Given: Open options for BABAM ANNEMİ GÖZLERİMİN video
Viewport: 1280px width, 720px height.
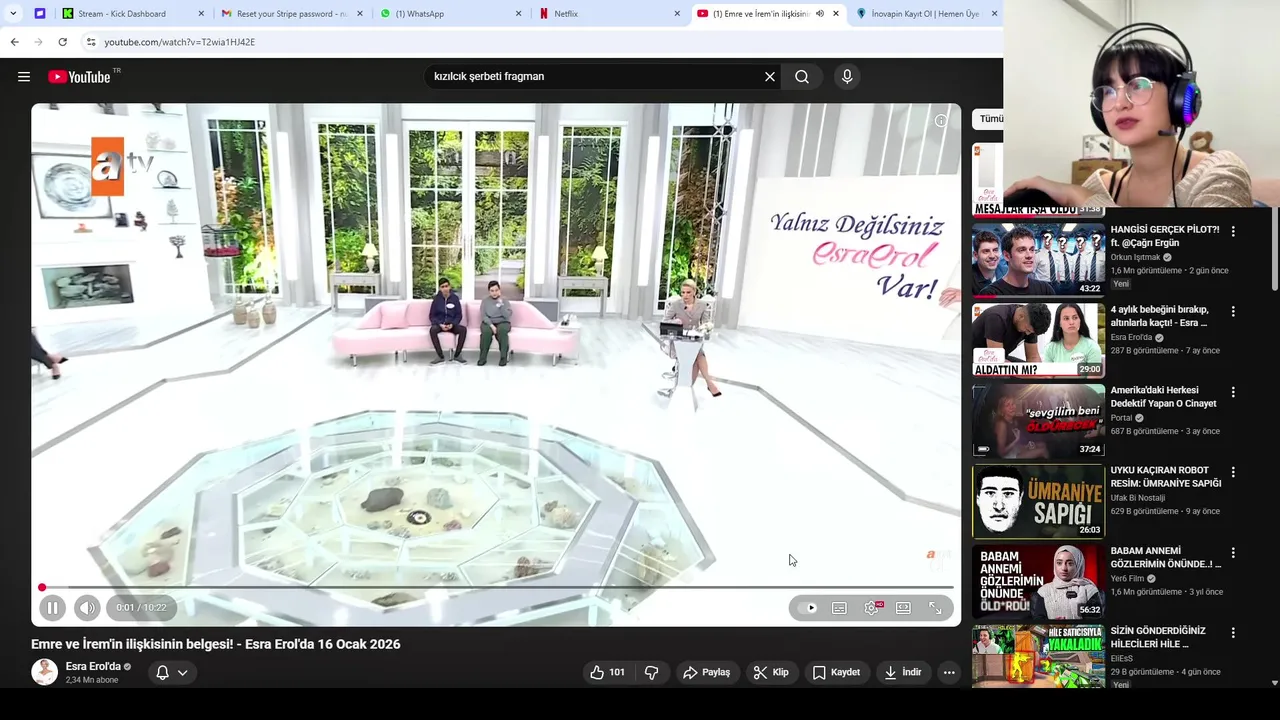Looking at the screenshot, I should (x=1233, y=552).
